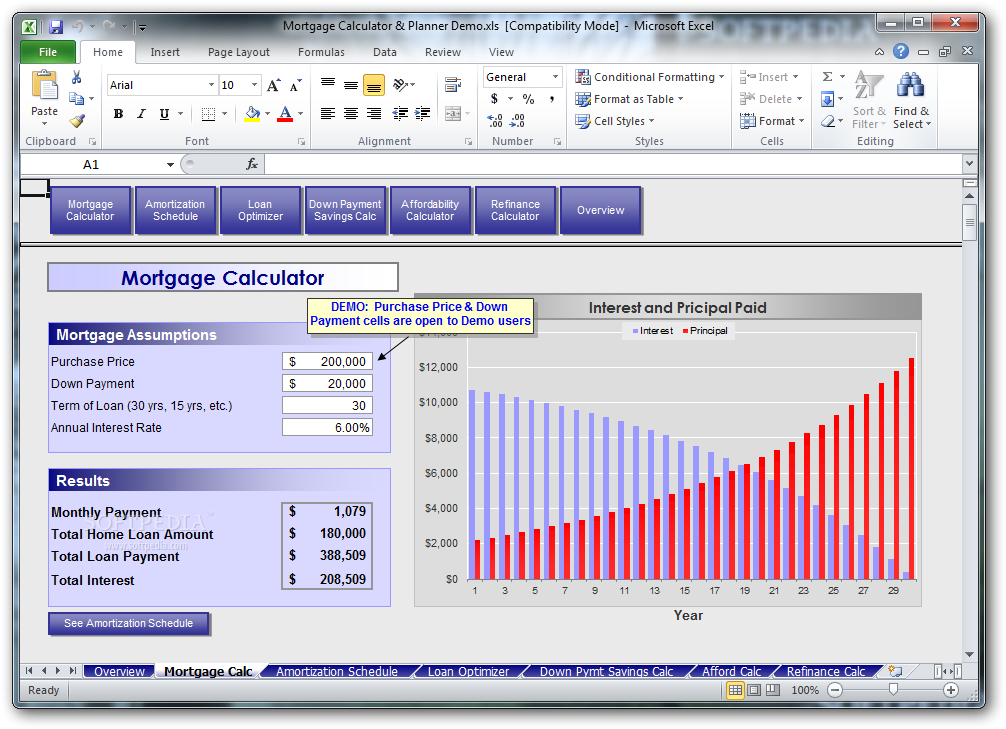Image resolution: width=1006 pixels, height=729 pixels.
Task: Click Loan Optimizer navigation button
Action: [x=260, y=210]
